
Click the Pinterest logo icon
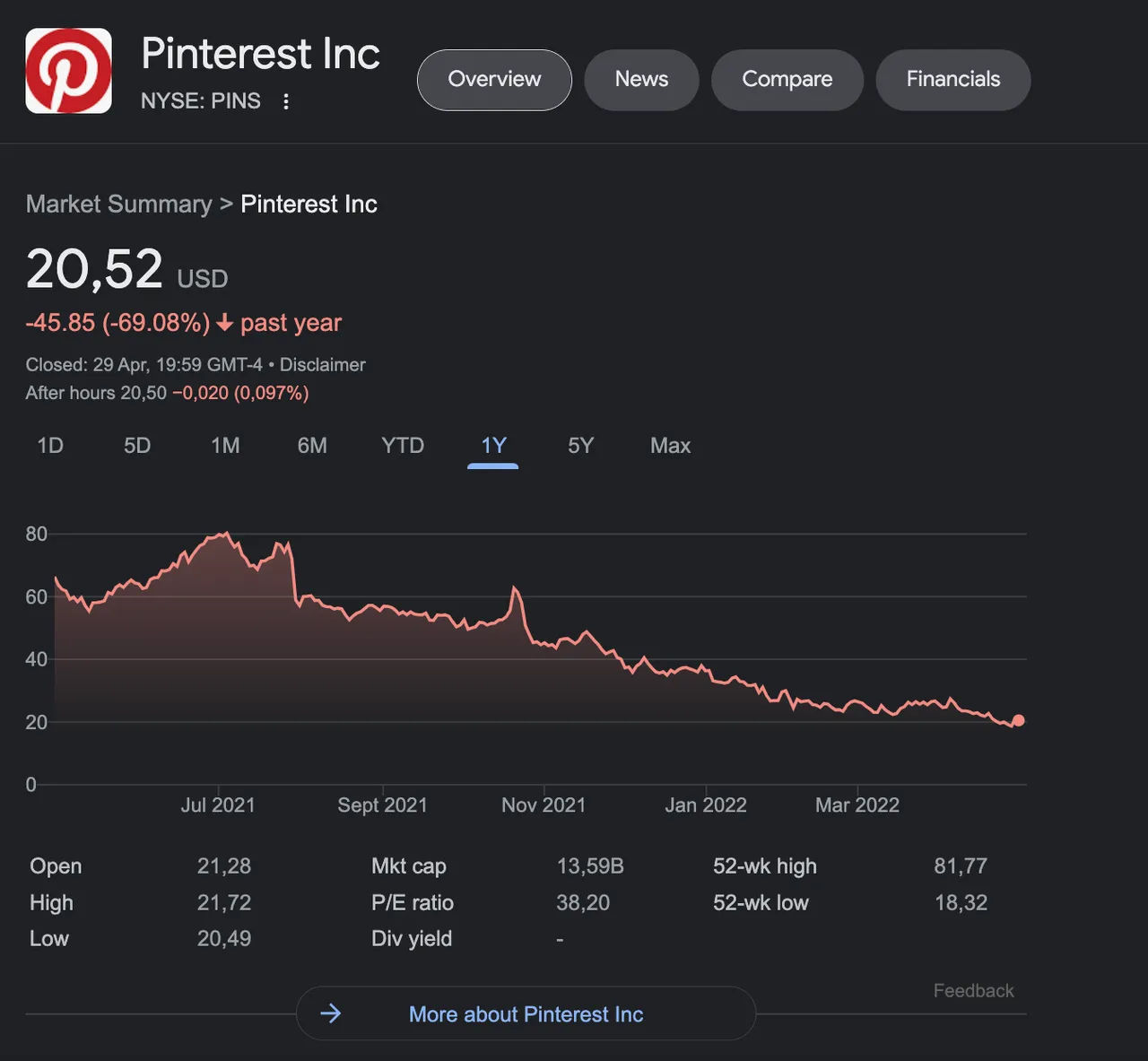69,71
